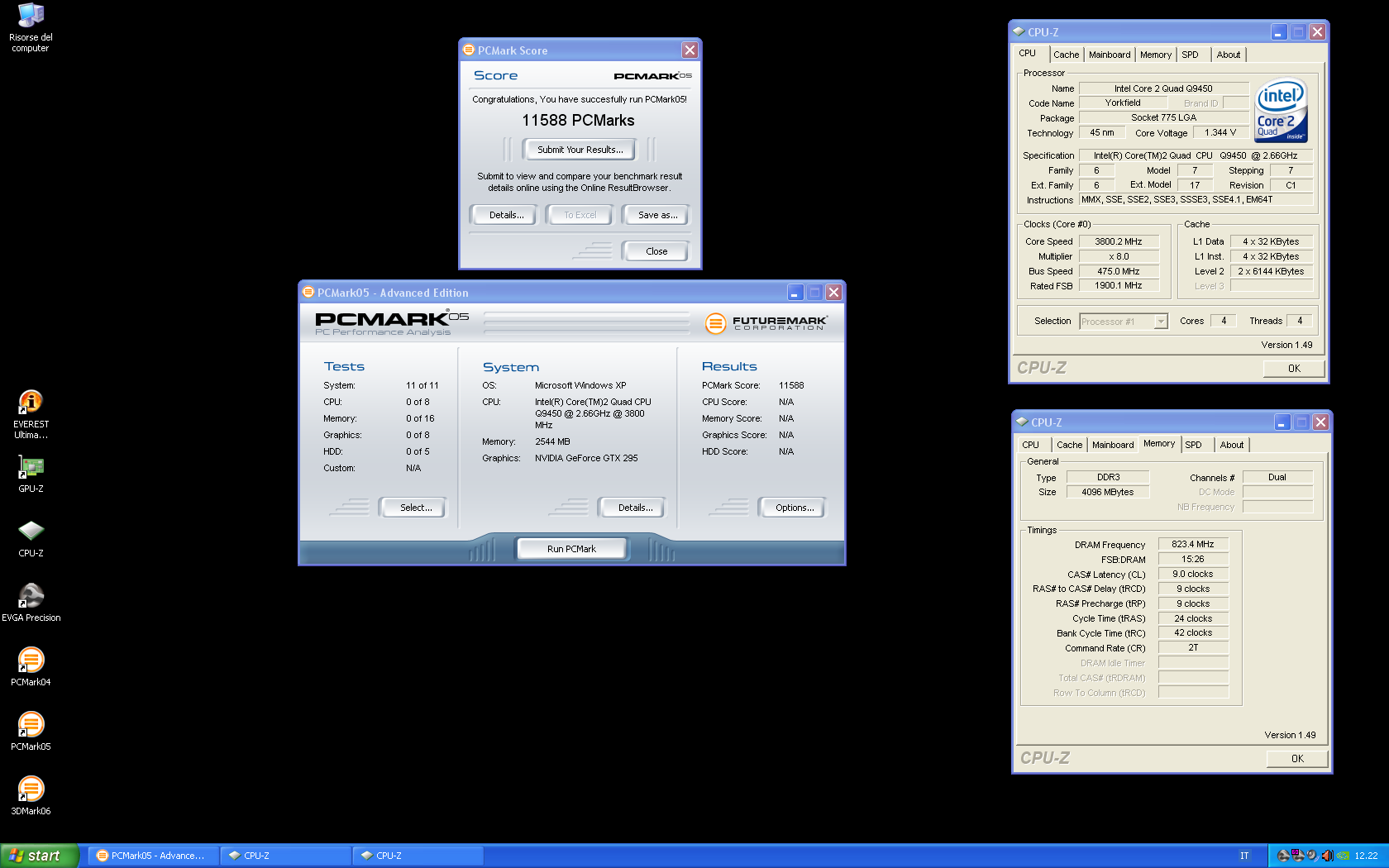Switch to Cache tab in upper CPU-Z
The height and width of the screenshot is (868, 1389).
(x=1066, y=55)
